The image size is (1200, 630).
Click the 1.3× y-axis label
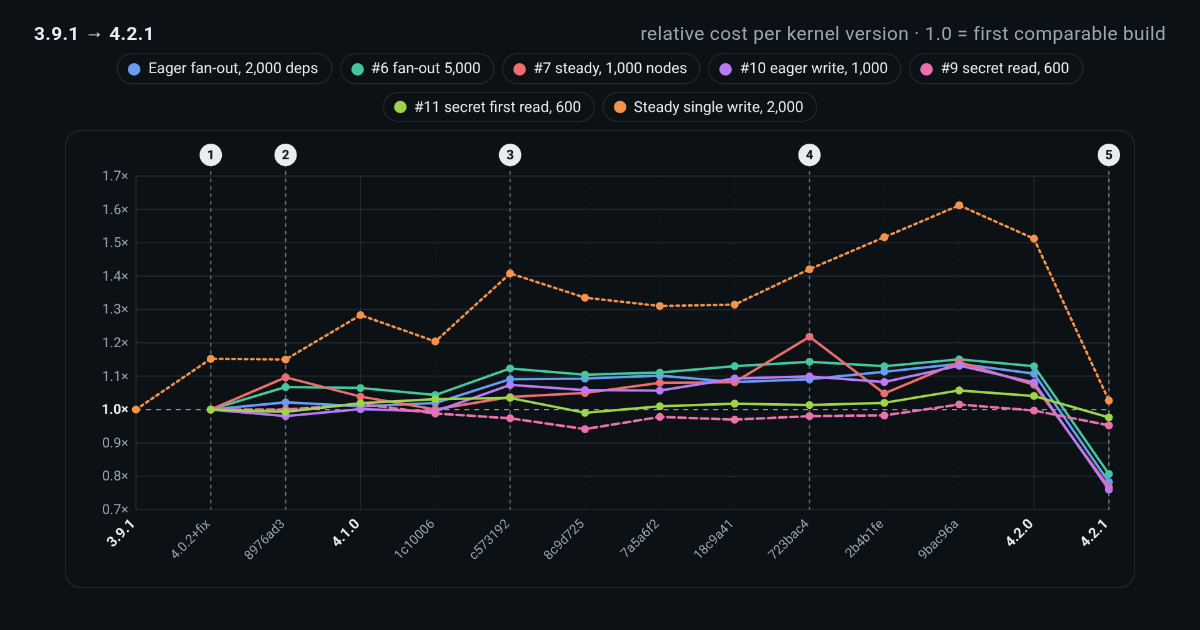(x=115, y=309)
